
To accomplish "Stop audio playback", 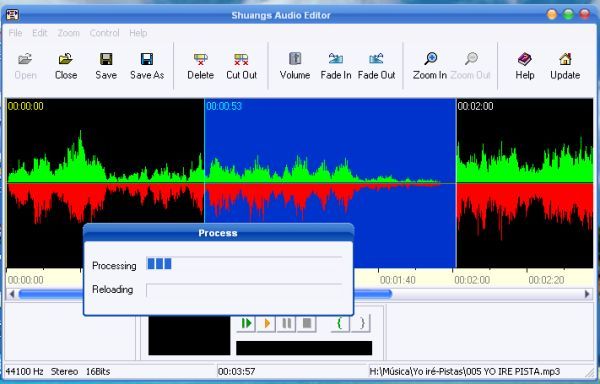I will click(307, 324).
